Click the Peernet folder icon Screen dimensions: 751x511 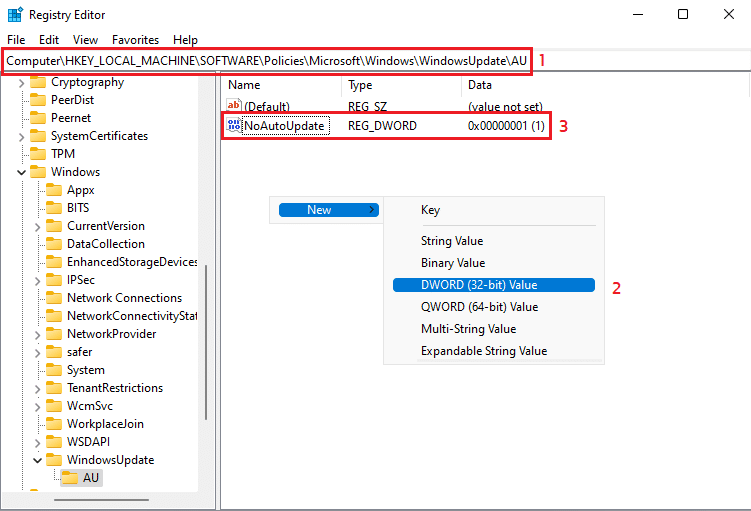[38, 118]
